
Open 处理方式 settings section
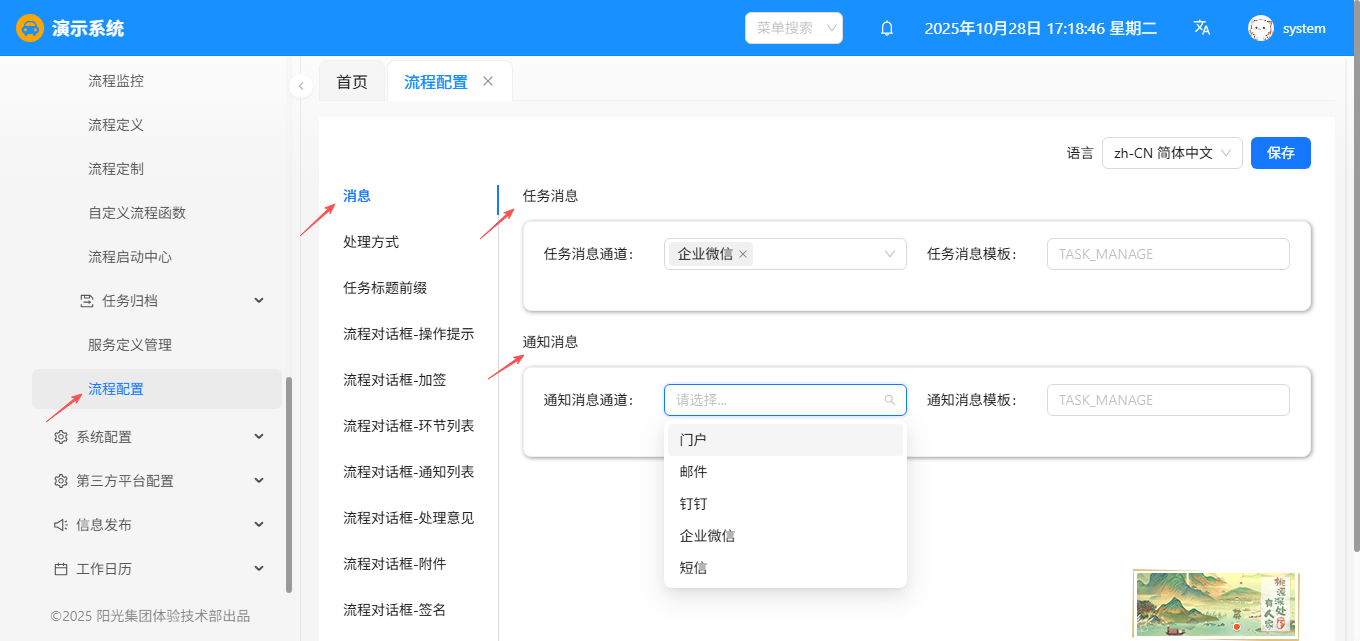(371, 242)
